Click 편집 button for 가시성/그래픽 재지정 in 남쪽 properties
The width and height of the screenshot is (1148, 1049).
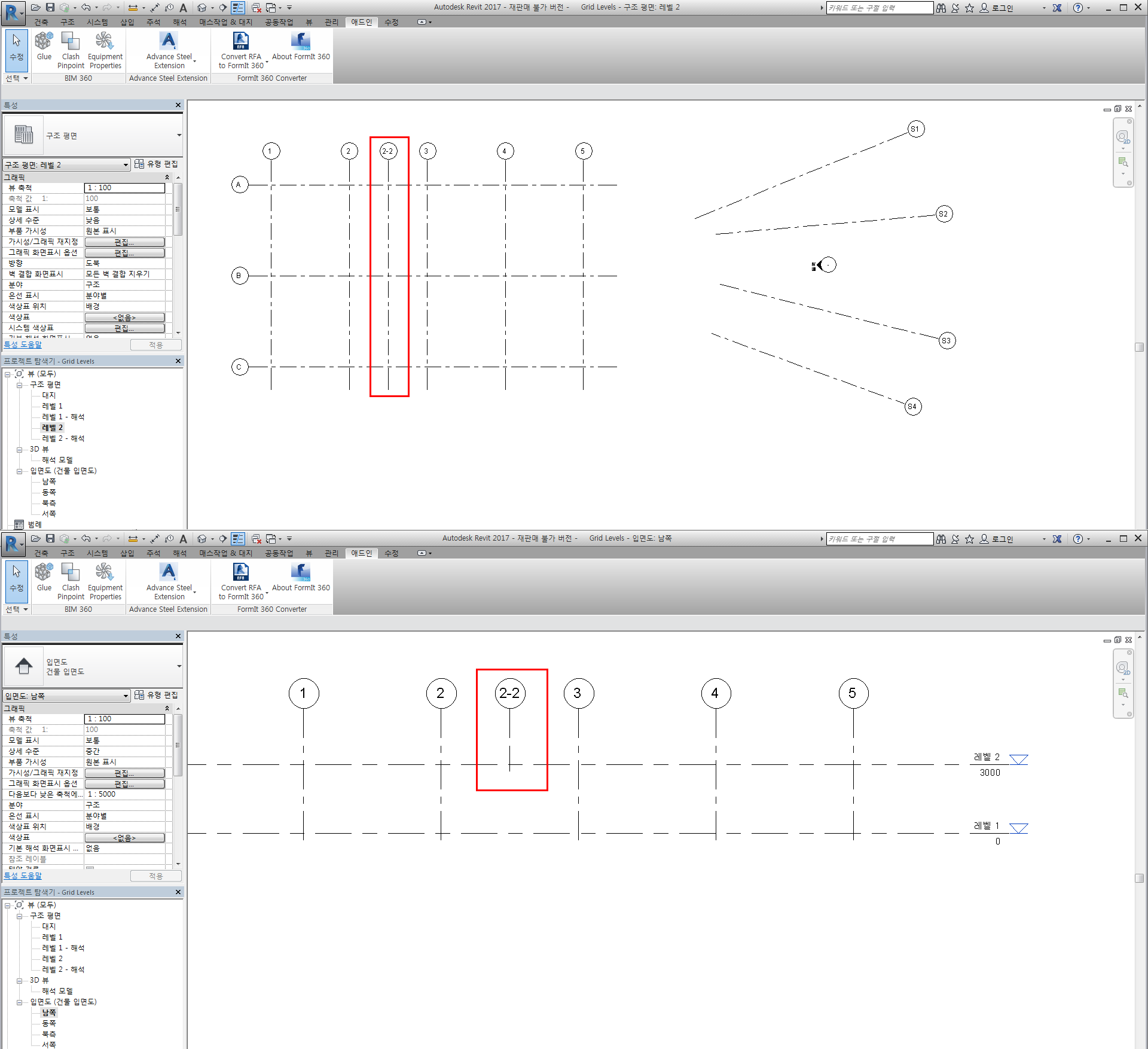(124, 773)
